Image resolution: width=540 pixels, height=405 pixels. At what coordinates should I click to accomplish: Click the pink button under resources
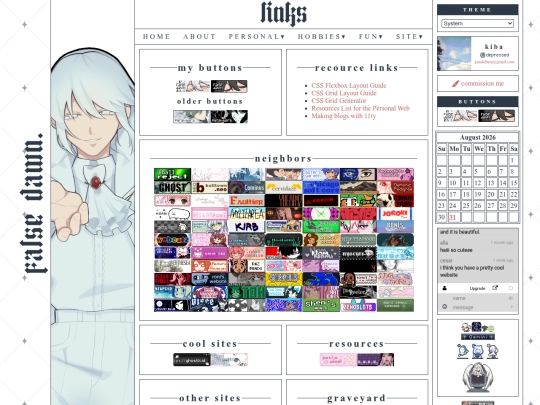point(339,360)
